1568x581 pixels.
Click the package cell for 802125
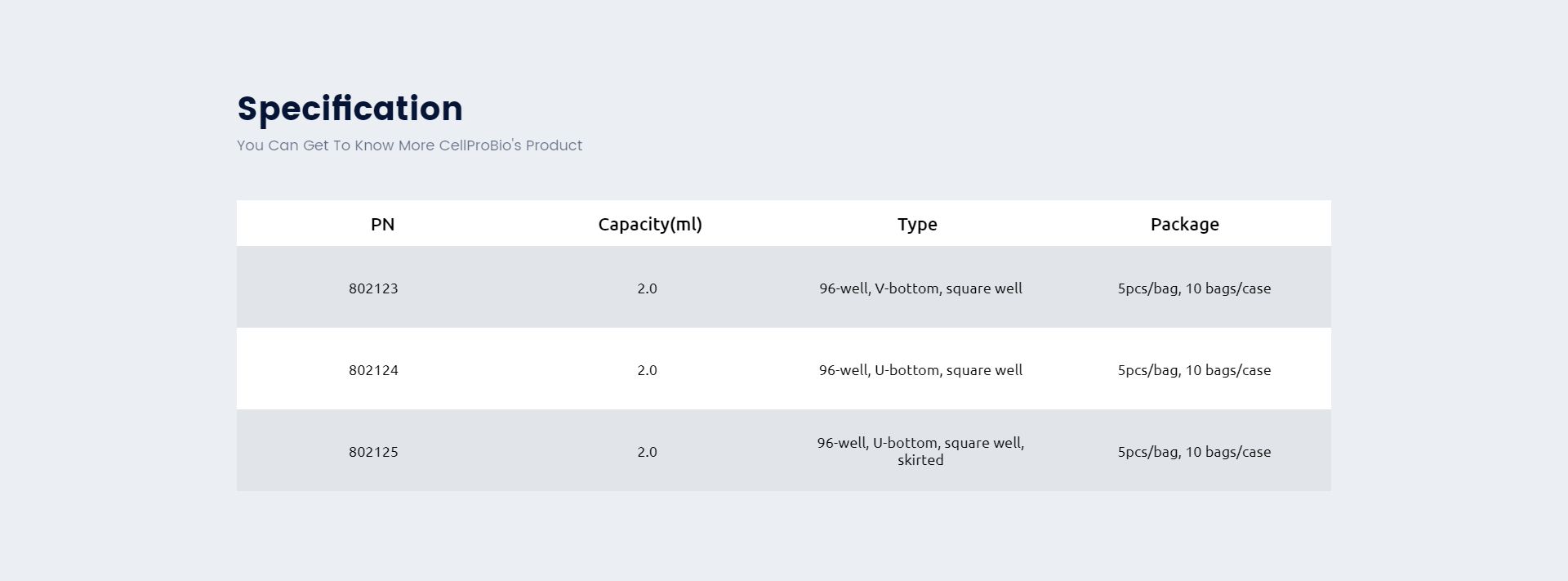coord(1194,452)
